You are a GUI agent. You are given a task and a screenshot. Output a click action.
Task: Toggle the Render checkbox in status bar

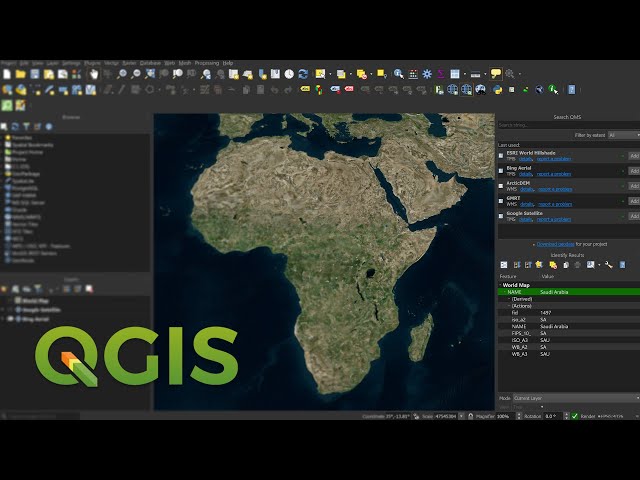tap(575, 416)
